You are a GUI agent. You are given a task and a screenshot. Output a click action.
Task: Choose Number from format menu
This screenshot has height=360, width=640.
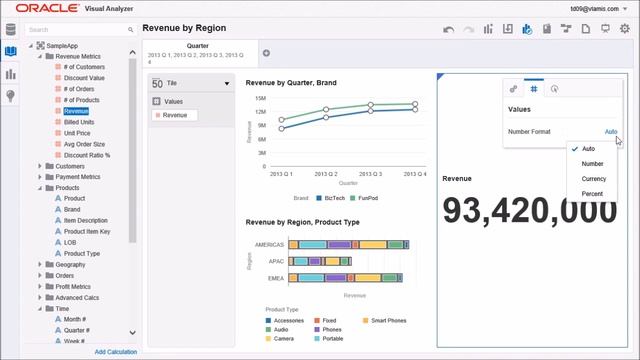[592, 164]
